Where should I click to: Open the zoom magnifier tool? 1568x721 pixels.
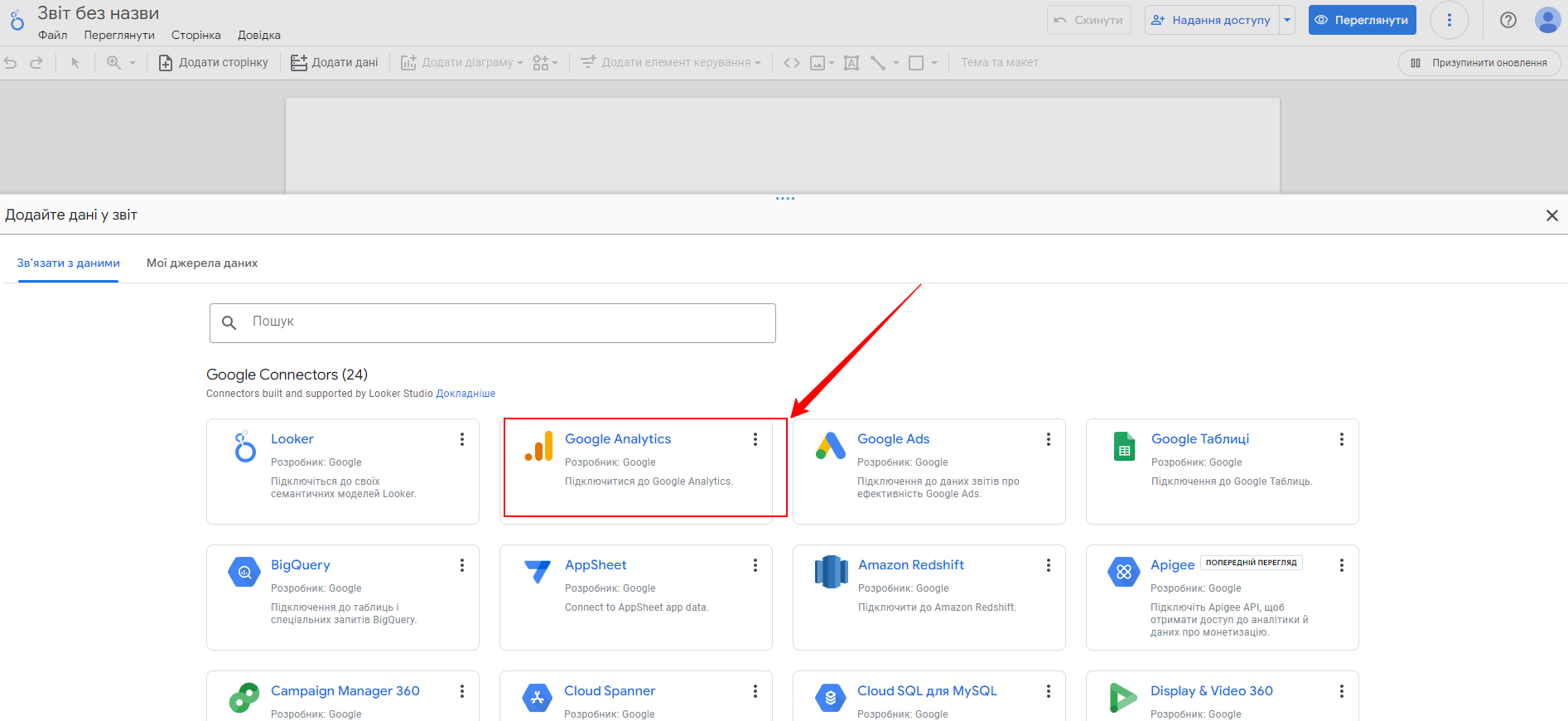coord(113,63)
